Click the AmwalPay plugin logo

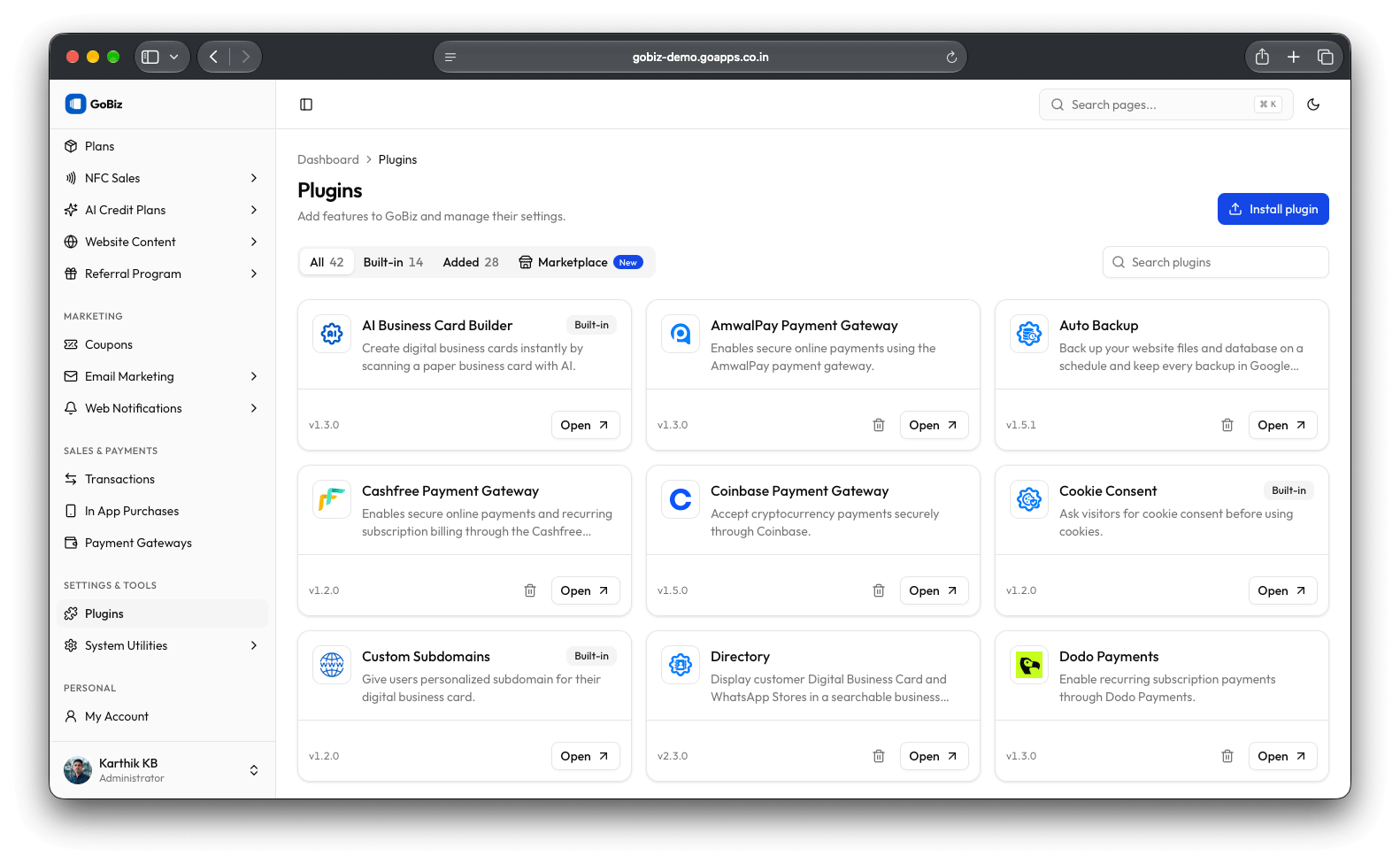pyautogui.click(x=681, y=334)
